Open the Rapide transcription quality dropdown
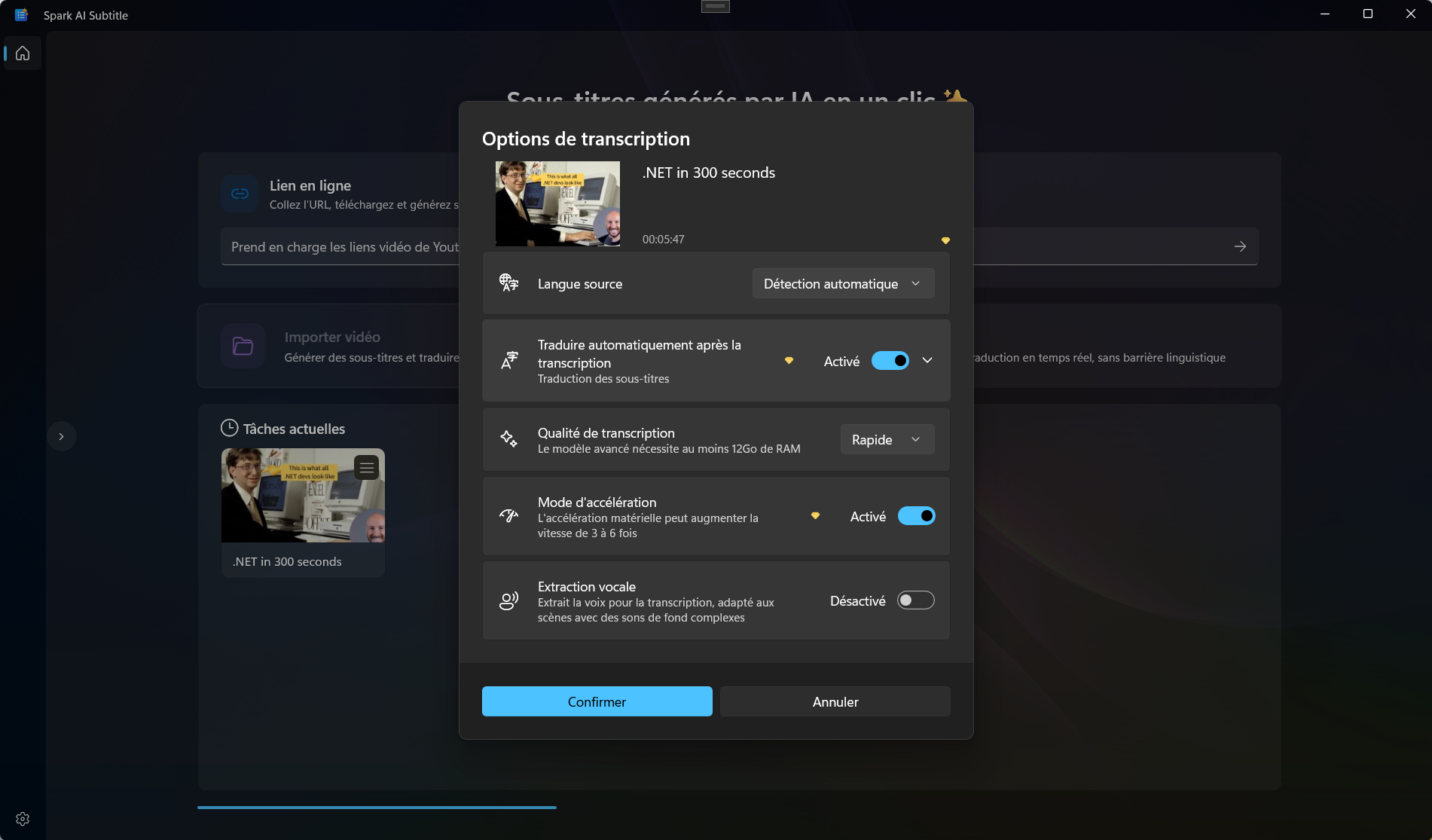Image resolution: width=1432 pixels, height=840 pixels. click(x=886, y=439)
